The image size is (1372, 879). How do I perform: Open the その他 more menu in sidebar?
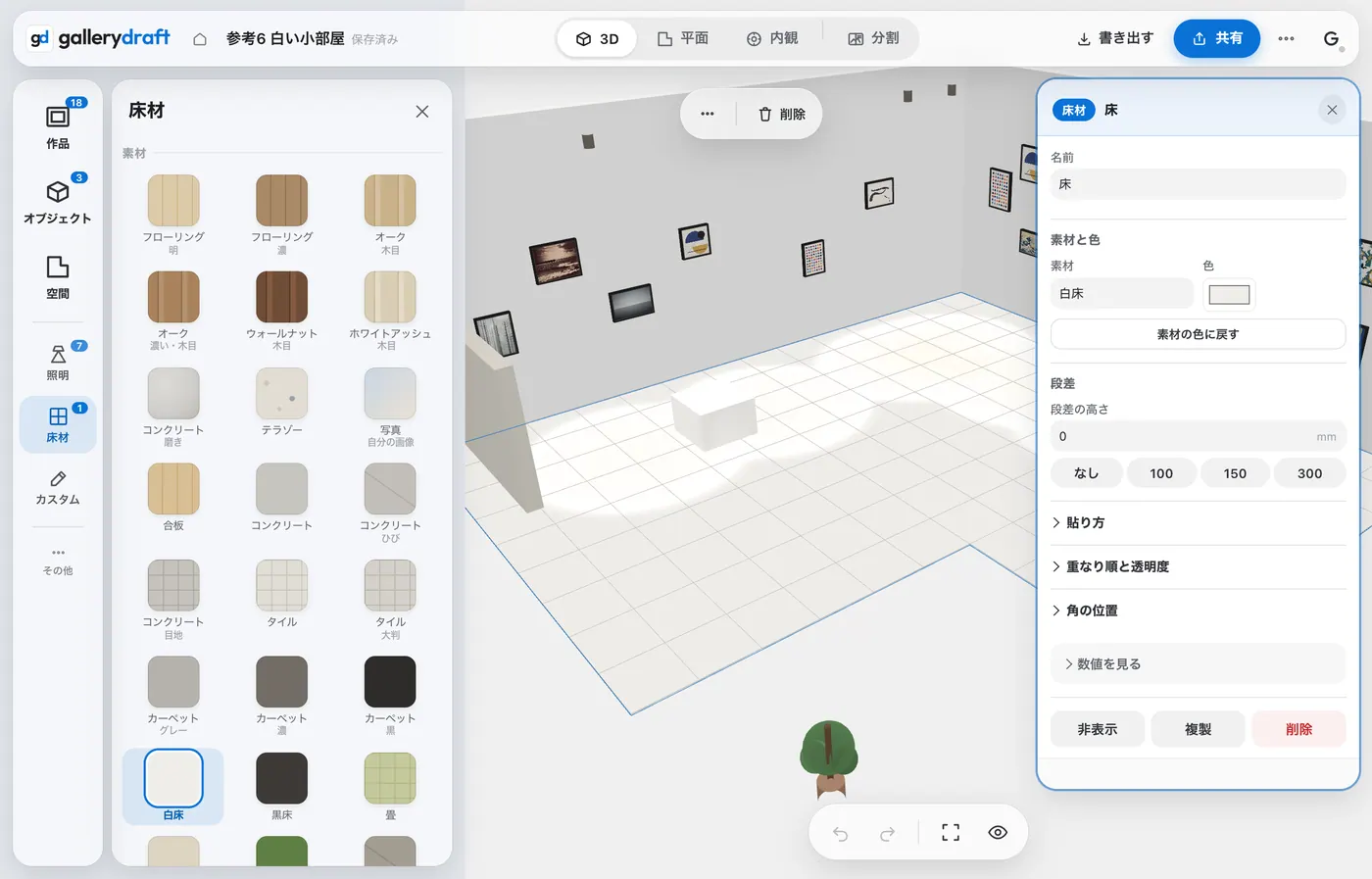(58, 561)
